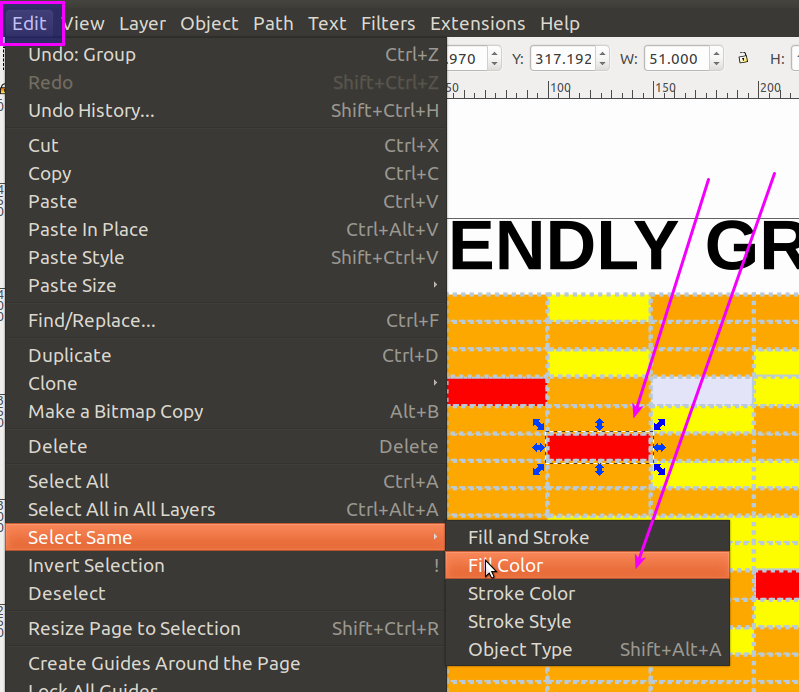Click the bottom-middle scale handle arrow

[x=599, y=469]
